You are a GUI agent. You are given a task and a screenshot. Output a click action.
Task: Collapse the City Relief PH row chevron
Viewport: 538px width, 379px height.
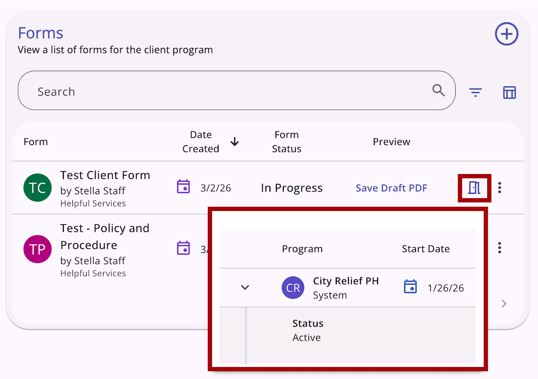click(x=245, y=287)
